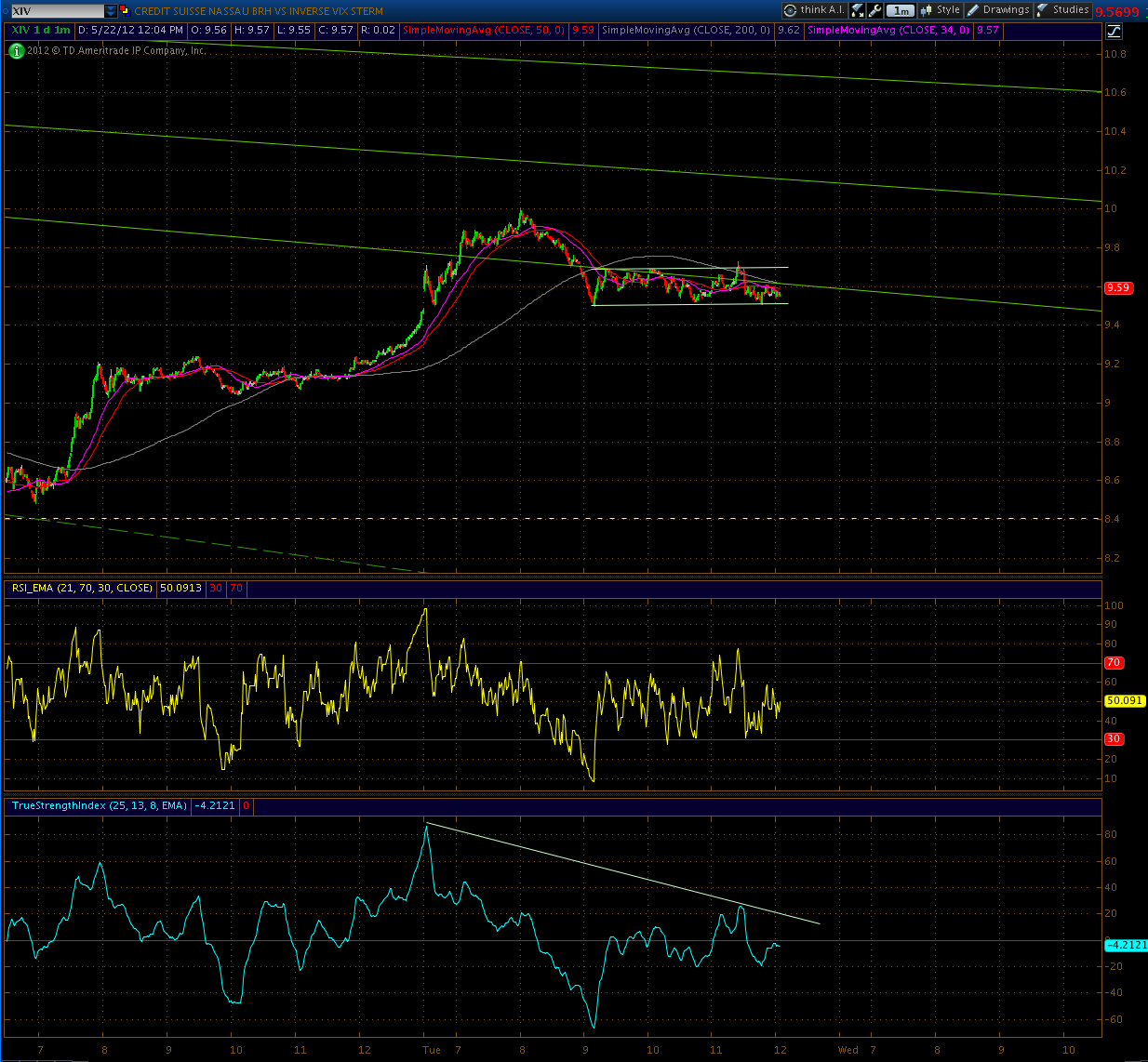Click the last price 9.5699

pos(1116,12)
